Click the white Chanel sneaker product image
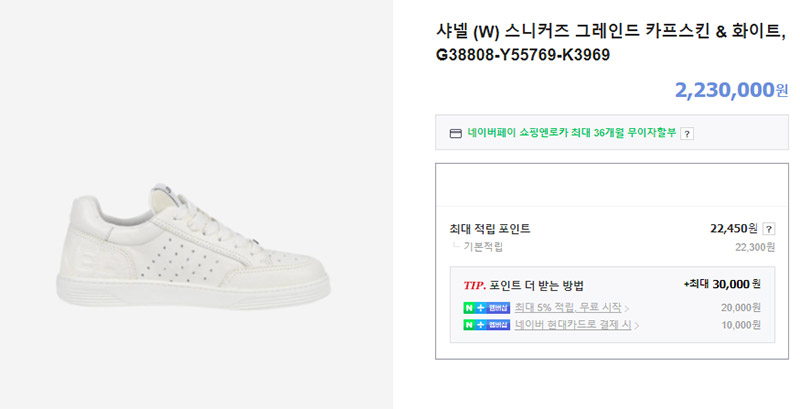The image size is (800, 409). pyautogui.click(x=193, y=247)
